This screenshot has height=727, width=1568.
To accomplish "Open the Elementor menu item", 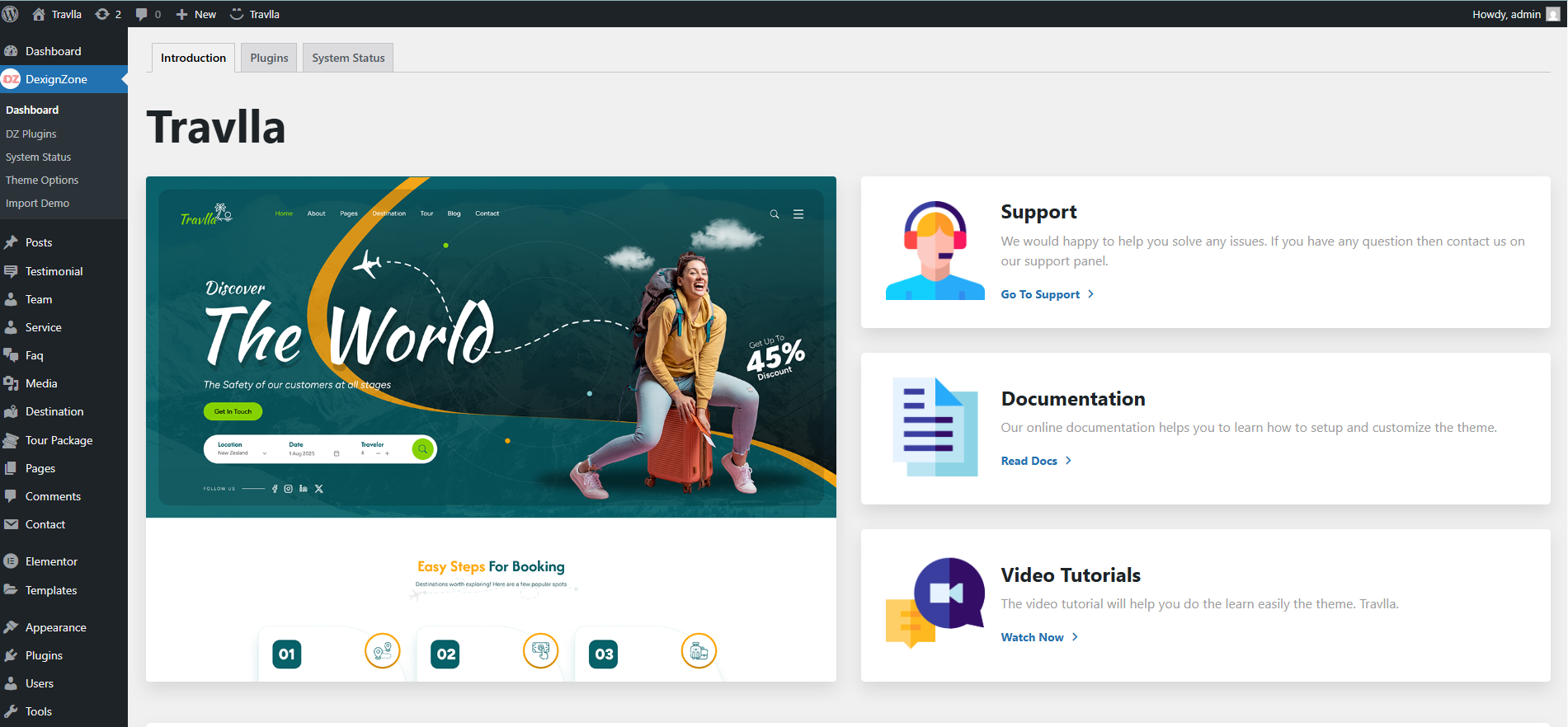I will pyautogui.click(x=51, y=561).
